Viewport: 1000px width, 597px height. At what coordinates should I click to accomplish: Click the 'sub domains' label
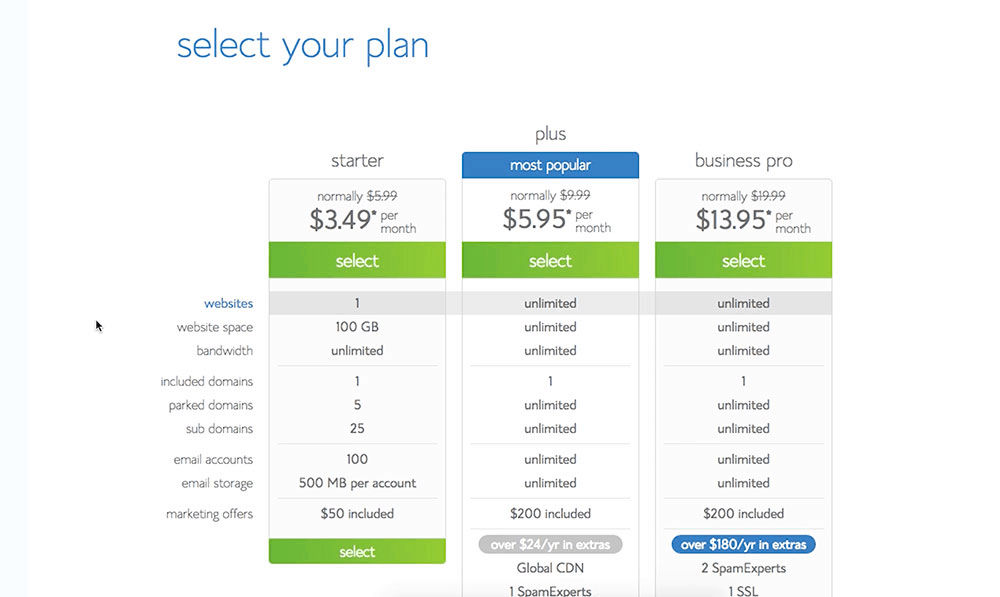tap(219, 429)
